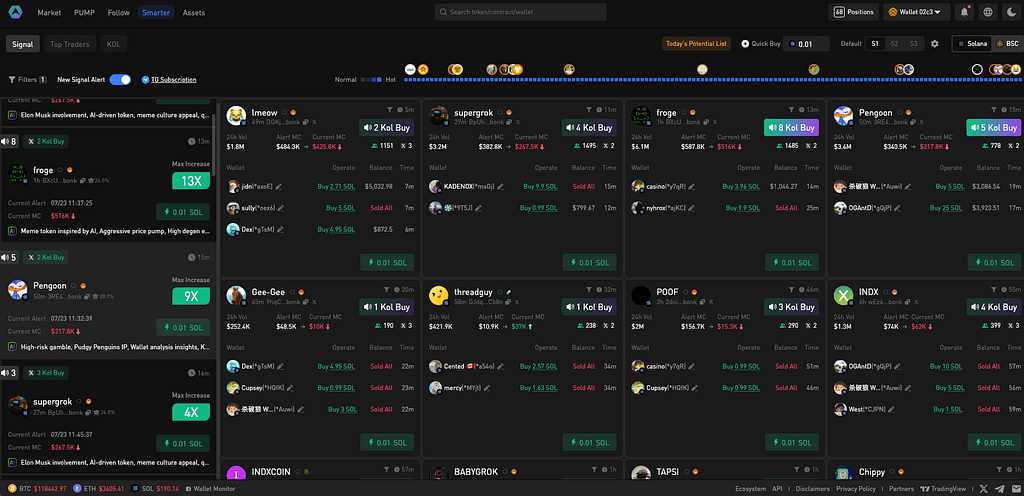Image resolution: width=1024 pixels, height=496 pixels.
Task: Click the filter funnel on supergrok card
Action: point(588,110)
